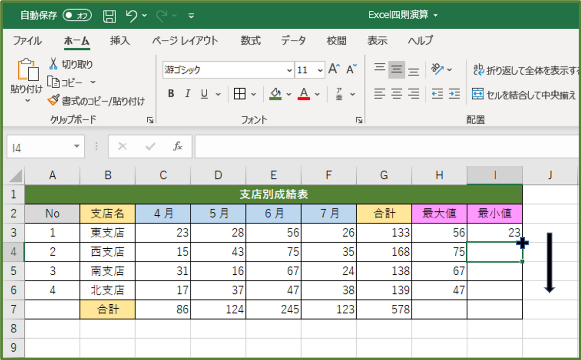Open the フォント dialog launcher

coord(359,120)
